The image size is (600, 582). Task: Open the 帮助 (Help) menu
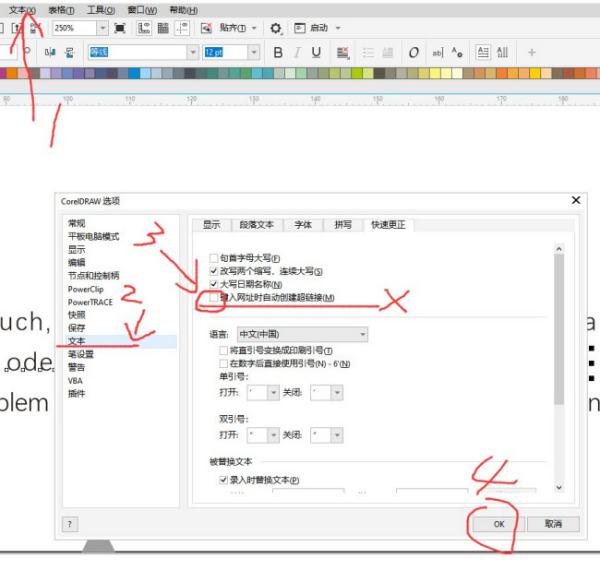click(x=184, y=10)
